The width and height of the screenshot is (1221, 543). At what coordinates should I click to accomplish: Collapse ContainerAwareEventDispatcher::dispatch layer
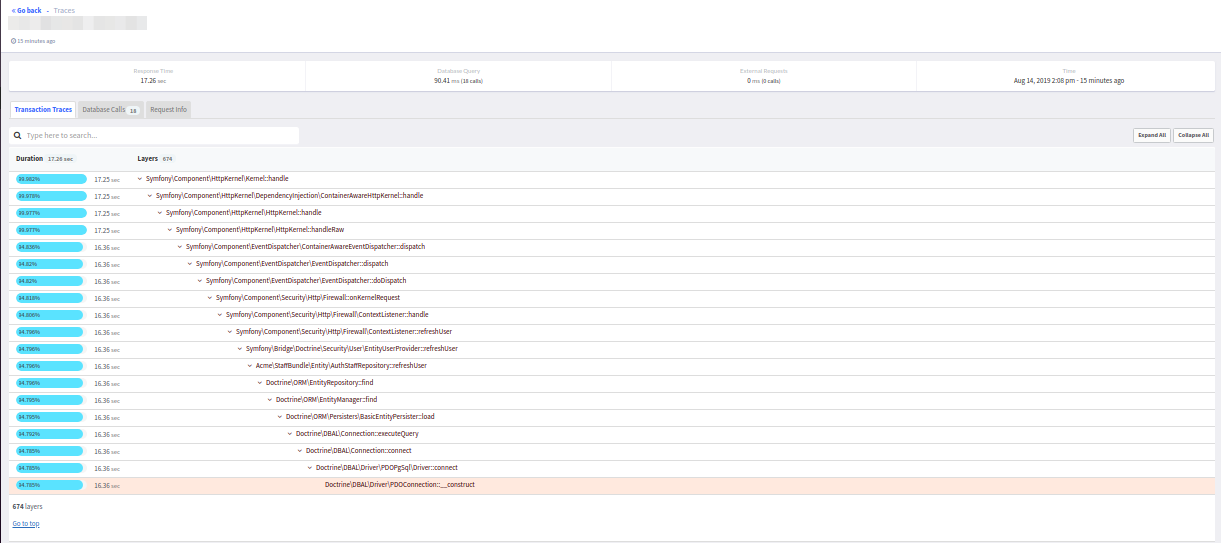tap(180, 247)
